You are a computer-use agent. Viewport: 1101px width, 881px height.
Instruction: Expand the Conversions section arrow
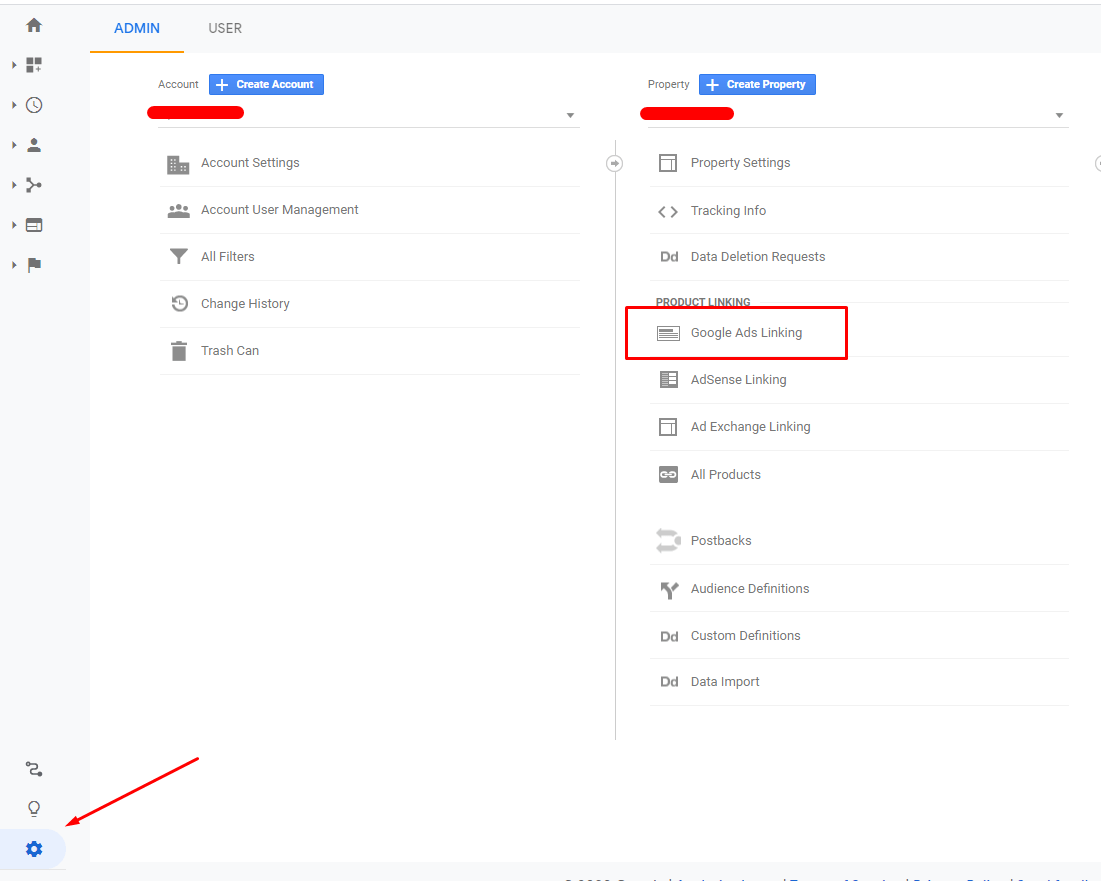[x=14, y=265]
